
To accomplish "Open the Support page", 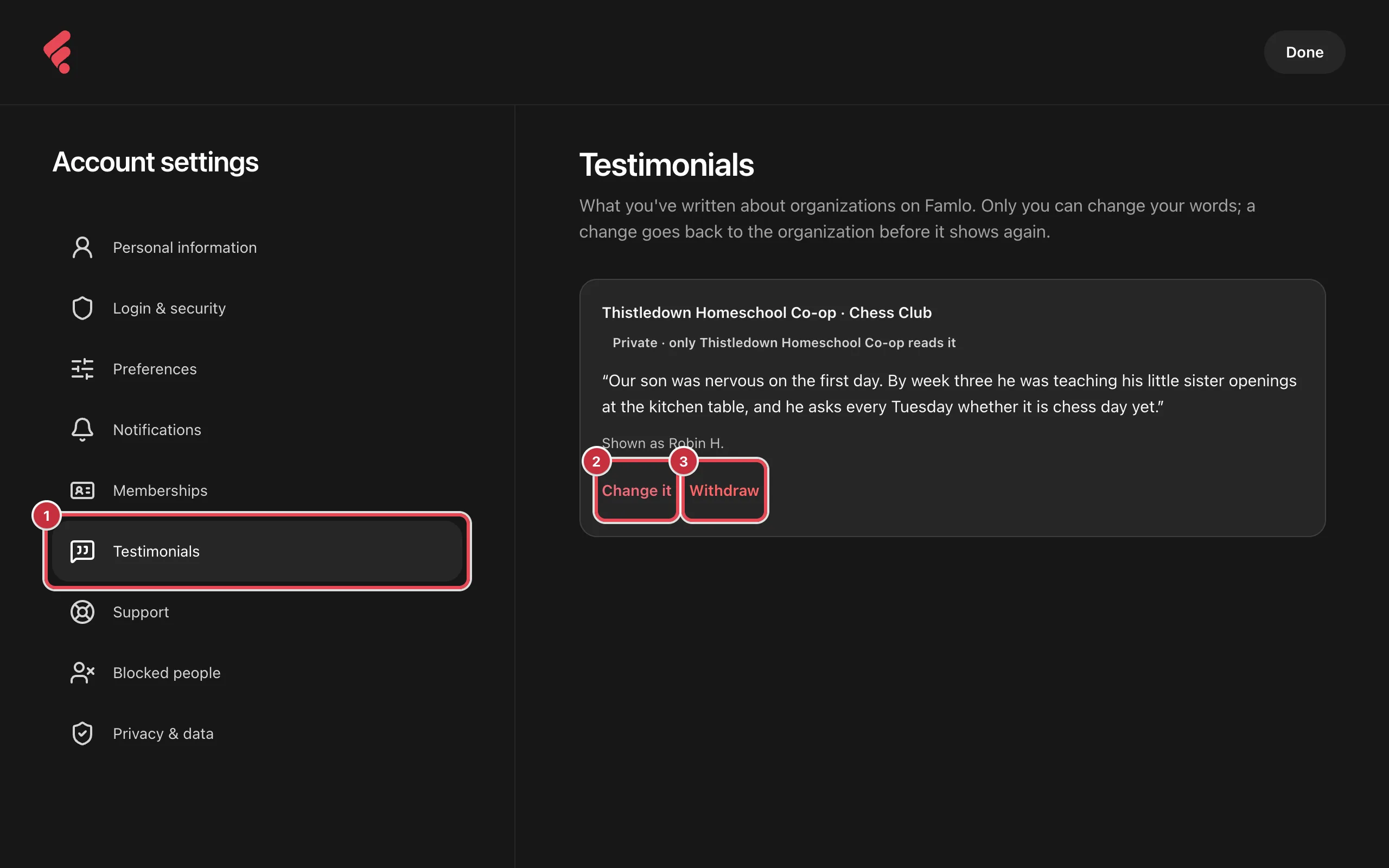I will [x=257, y=612].
